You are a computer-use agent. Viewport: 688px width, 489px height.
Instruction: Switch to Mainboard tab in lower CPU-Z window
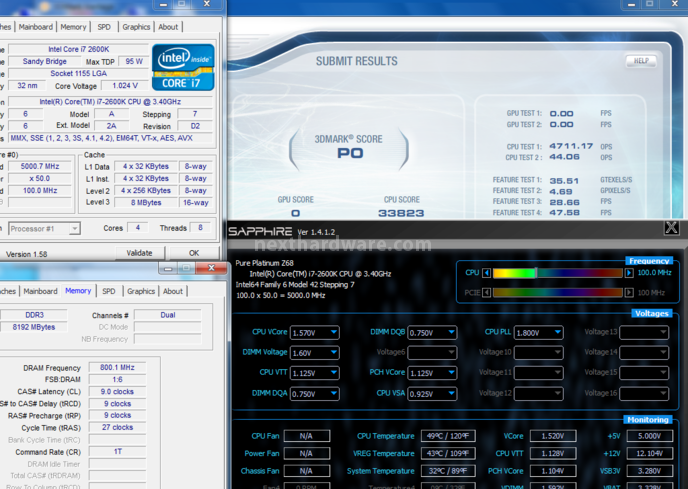[x=40, y=291]
